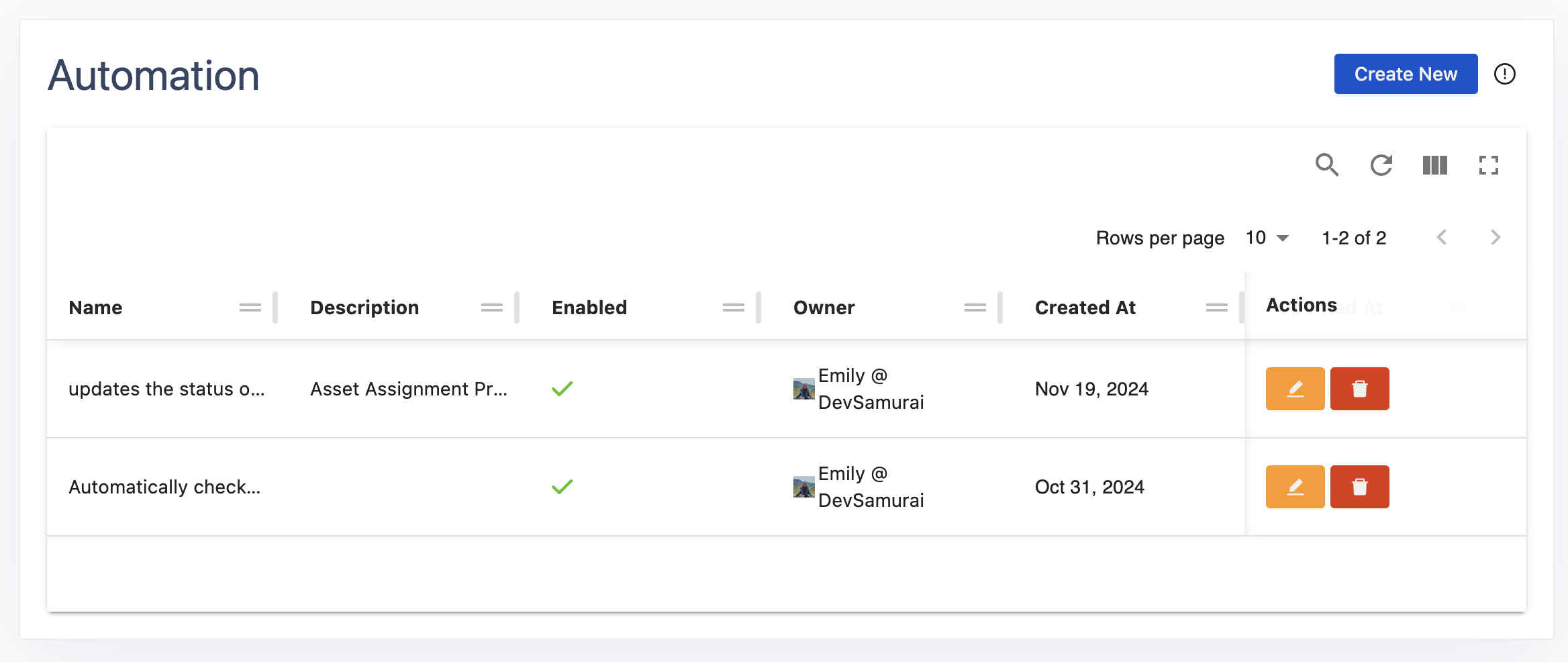1568x662 pixels.
Task: Toggle enabled checkmark for Nov 19 automation
Action: click(562, 389)
